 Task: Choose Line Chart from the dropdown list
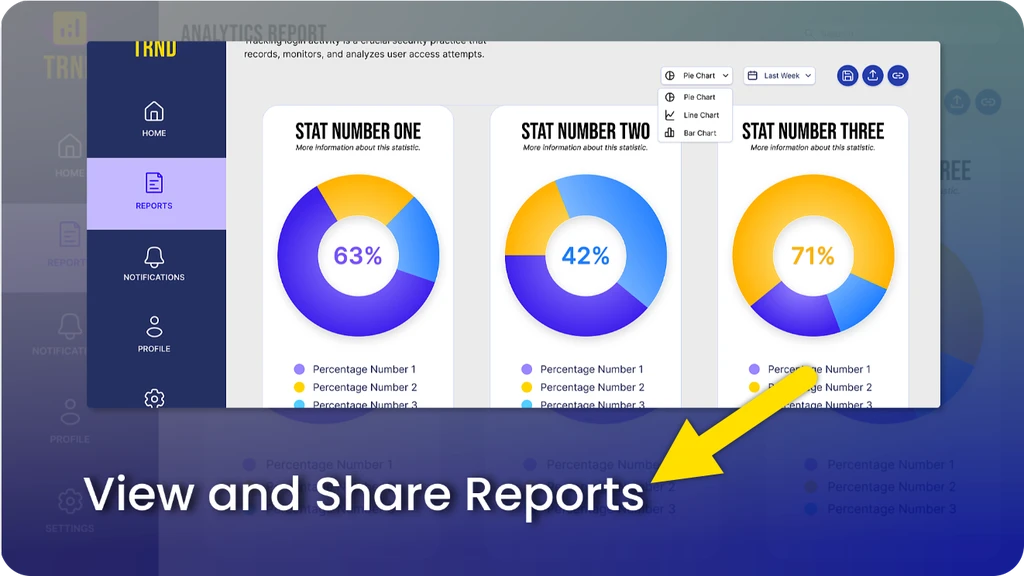[696, 115]
